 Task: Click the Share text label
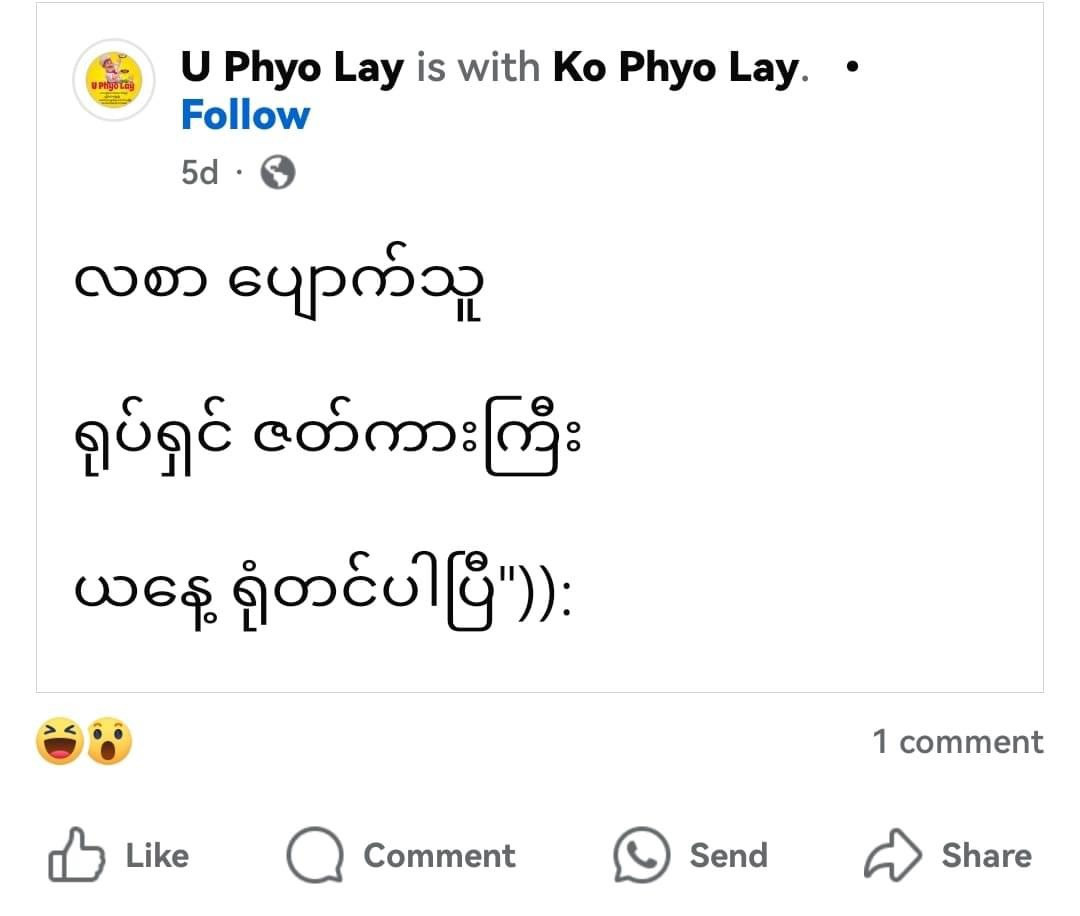986,856
